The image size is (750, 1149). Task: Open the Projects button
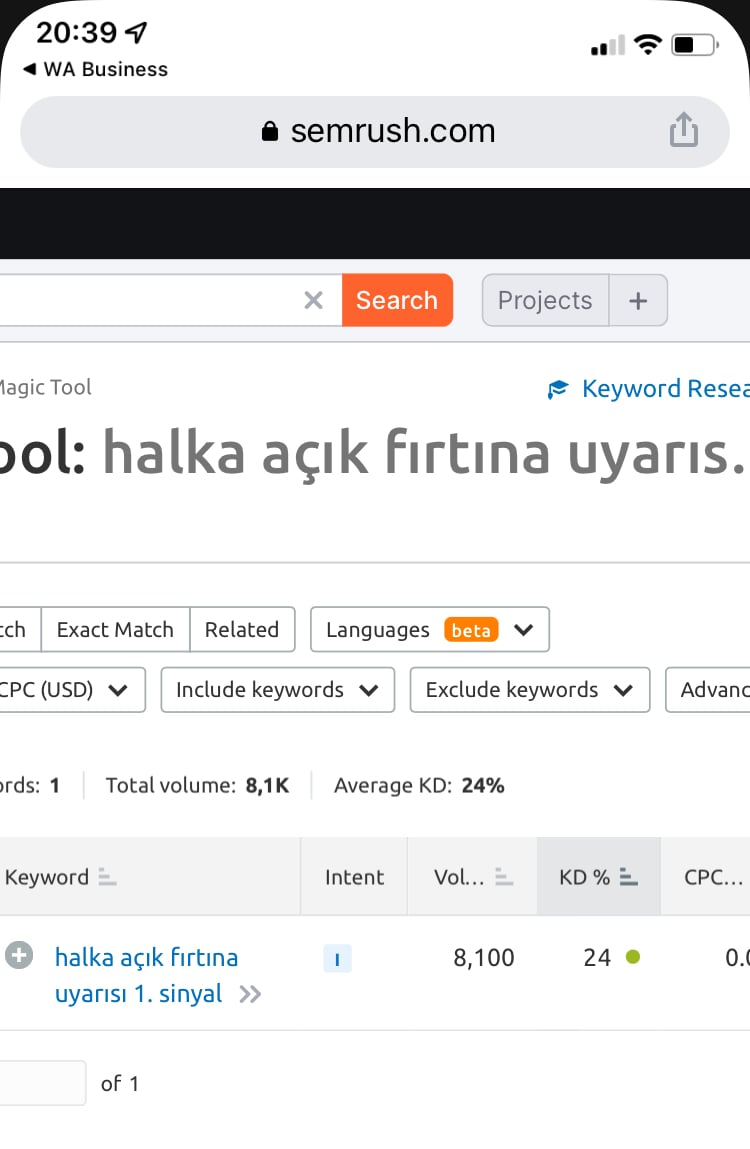coord(545,300)
